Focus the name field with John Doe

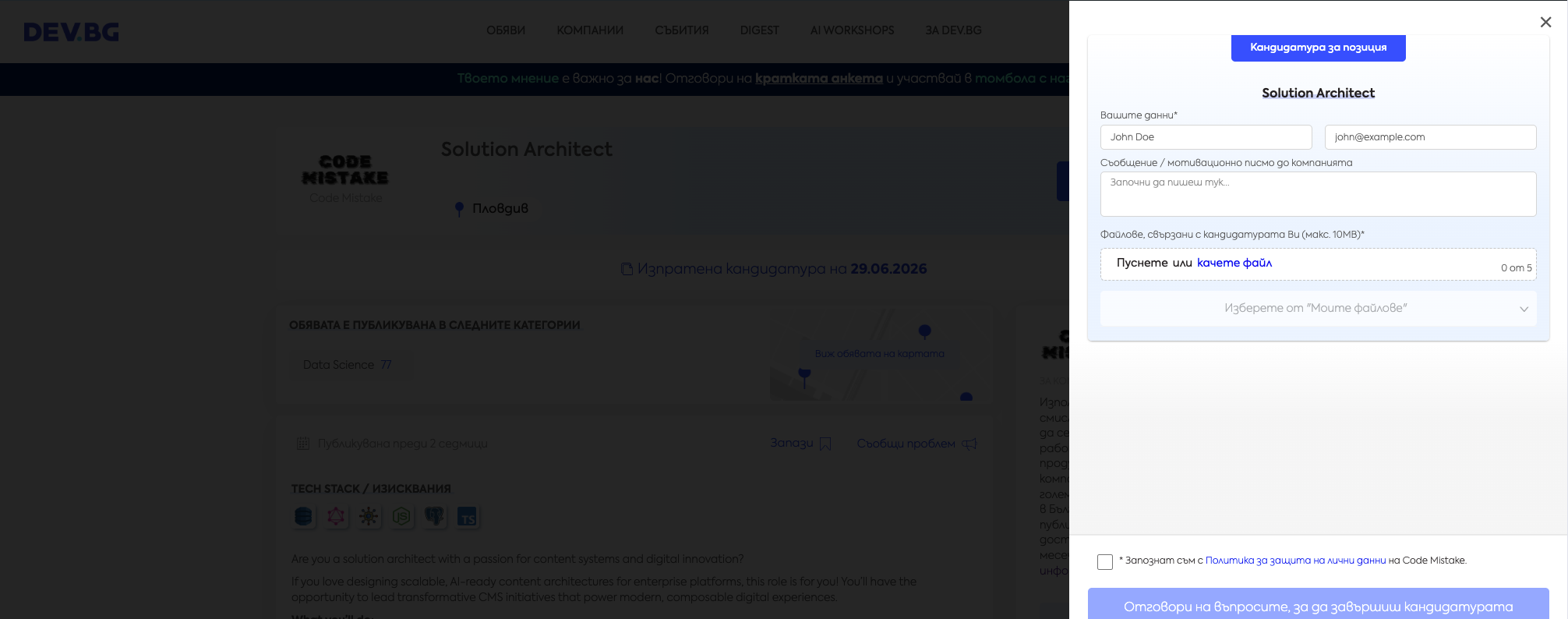(1206, 137)
